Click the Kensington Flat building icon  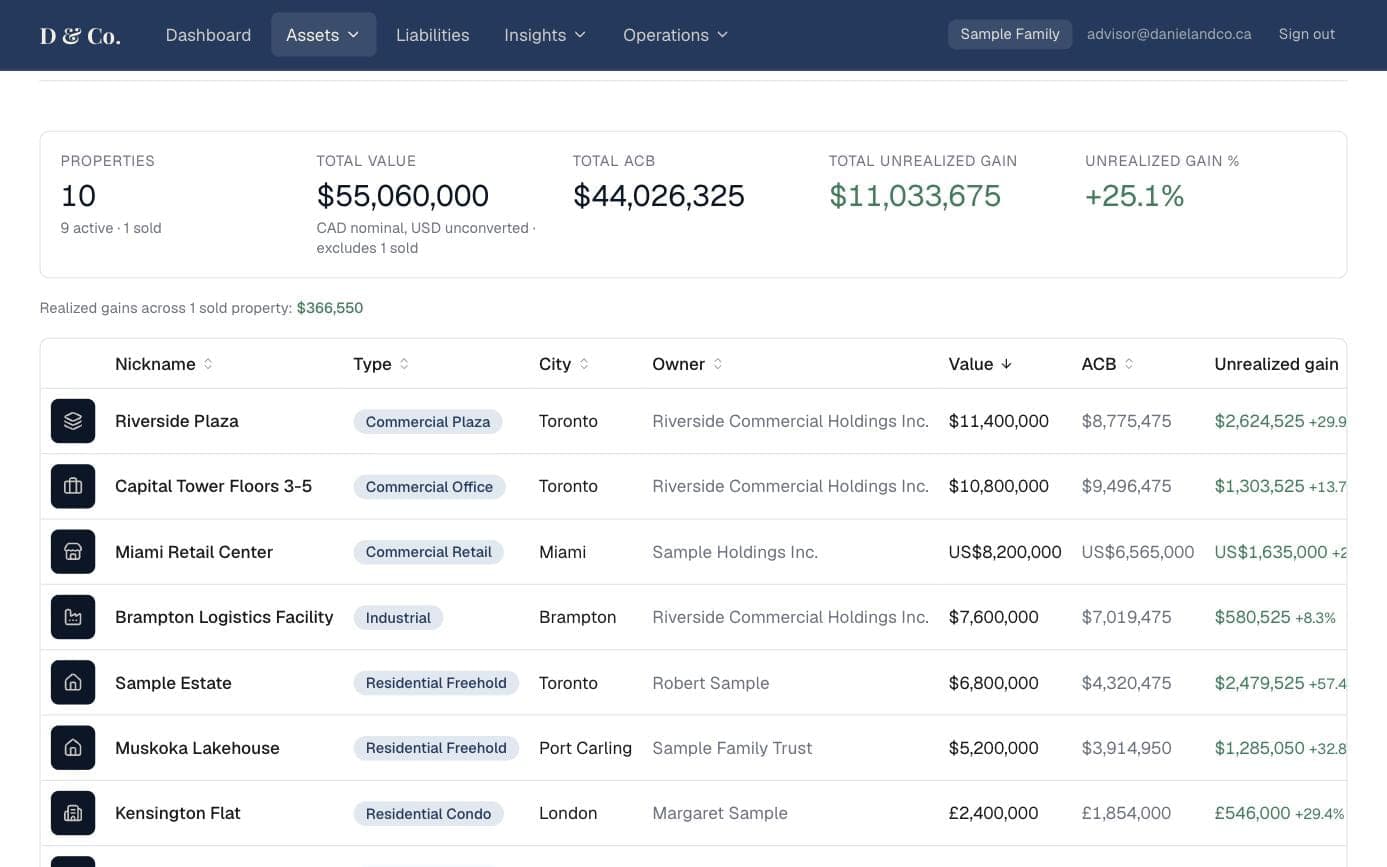point(73,813)
